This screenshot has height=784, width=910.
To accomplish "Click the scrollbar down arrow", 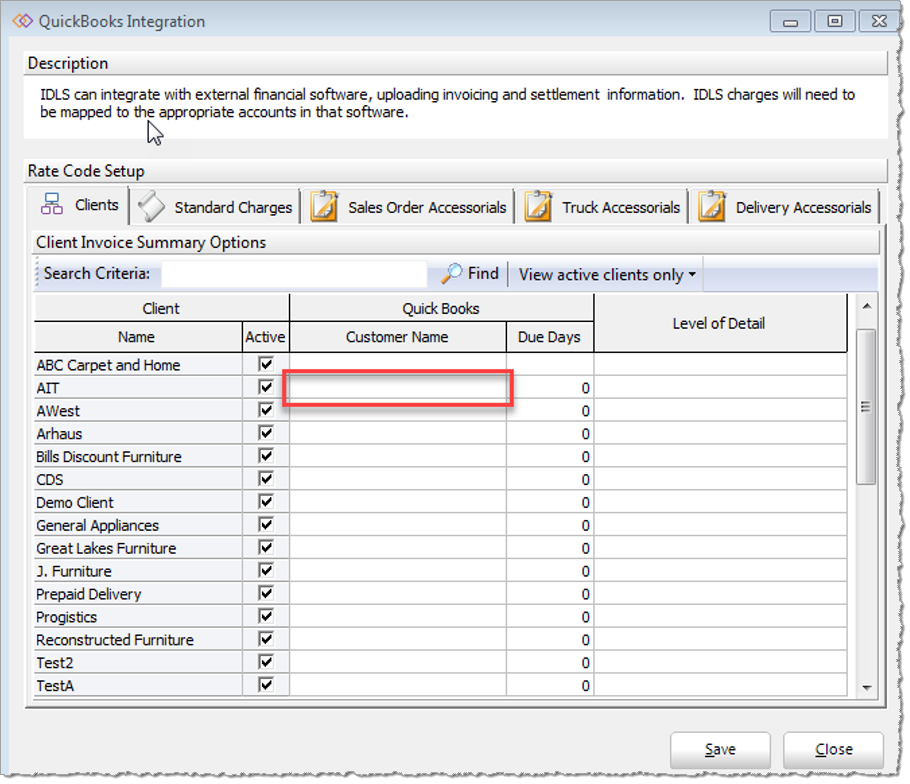I will click(x=866, y=688).
